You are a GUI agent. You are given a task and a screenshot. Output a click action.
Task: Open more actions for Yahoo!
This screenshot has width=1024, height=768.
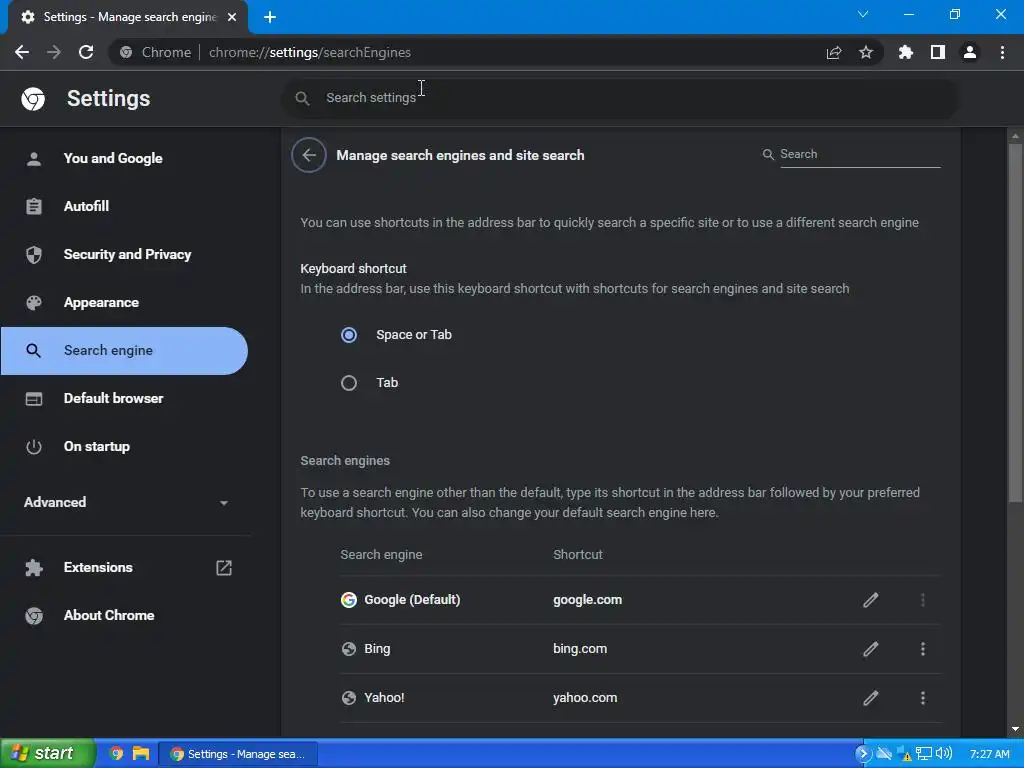[923, 697]
